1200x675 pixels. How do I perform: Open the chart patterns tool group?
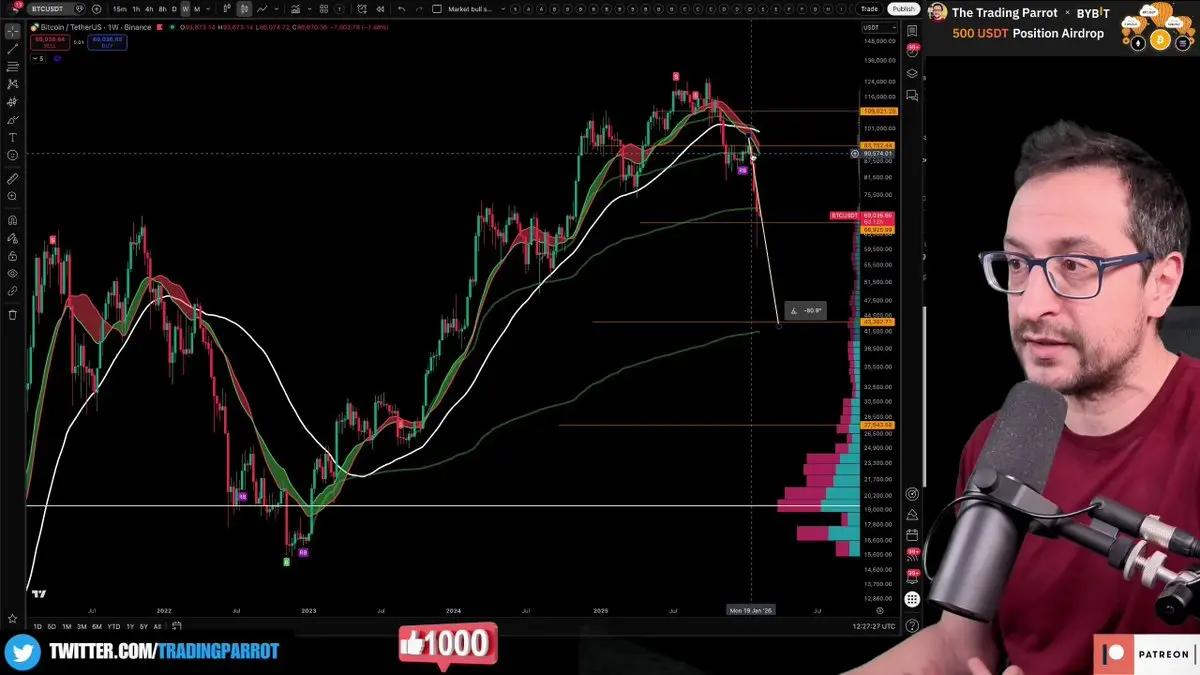coord(13,84)
